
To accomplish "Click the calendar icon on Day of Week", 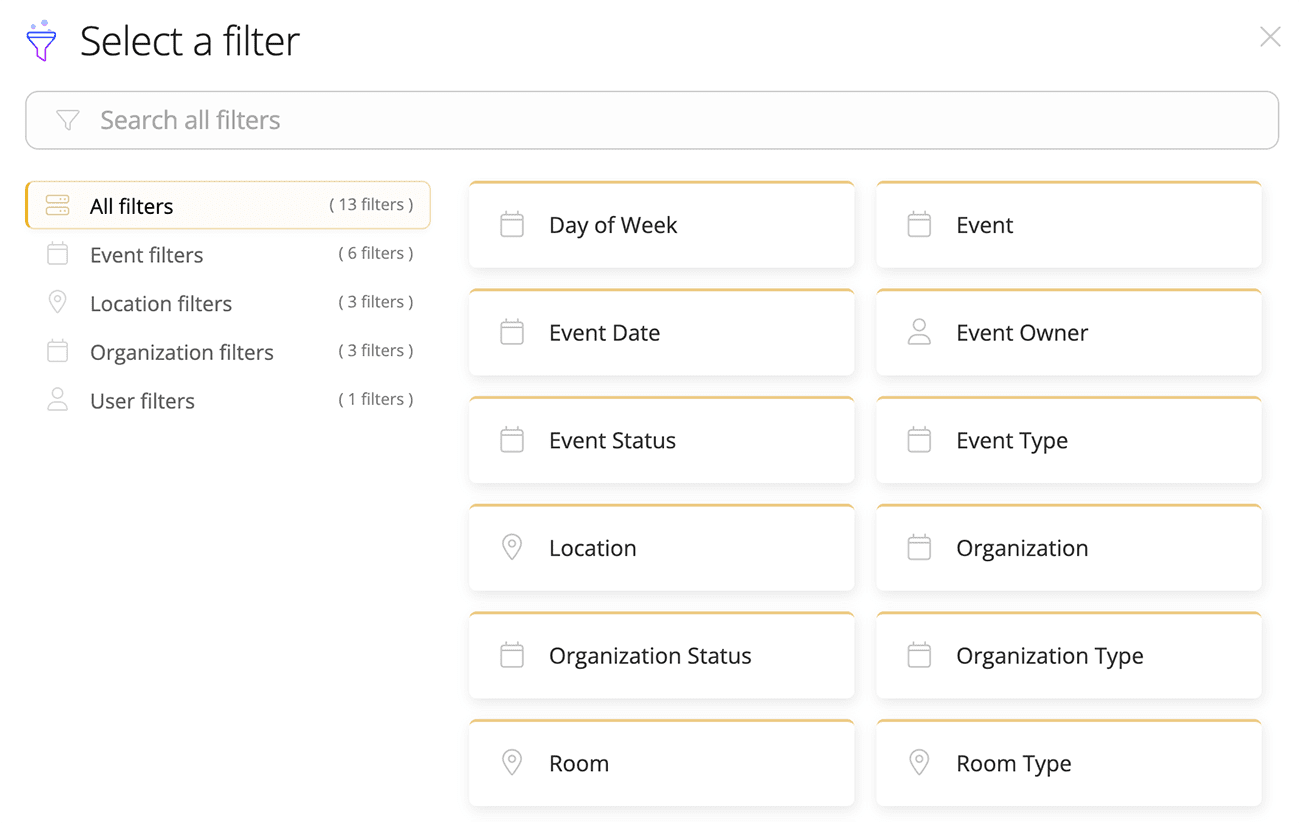I will click(512, 225).
